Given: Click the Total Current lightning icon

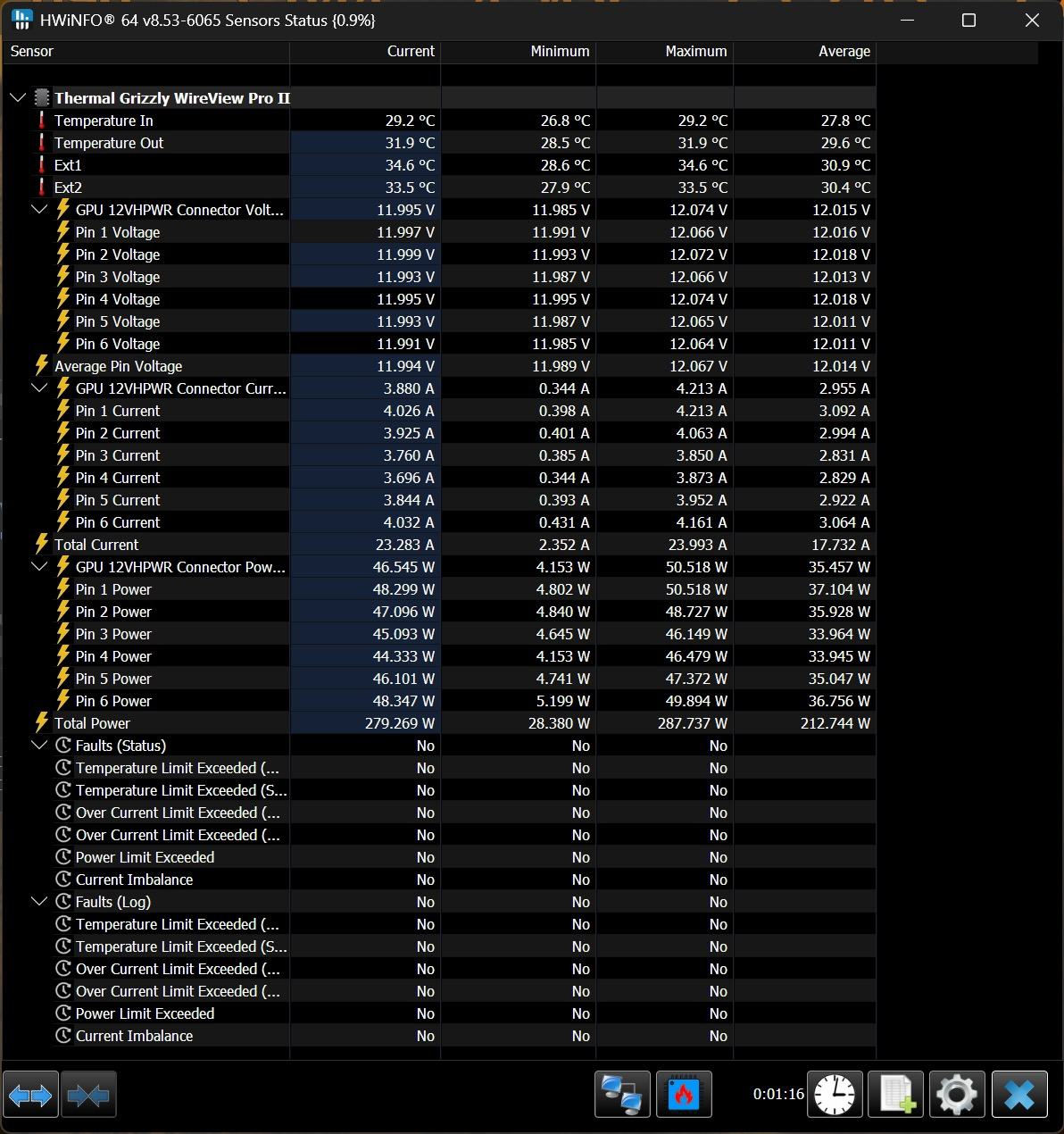Looking at the screenshot, I should click(41, 545).
